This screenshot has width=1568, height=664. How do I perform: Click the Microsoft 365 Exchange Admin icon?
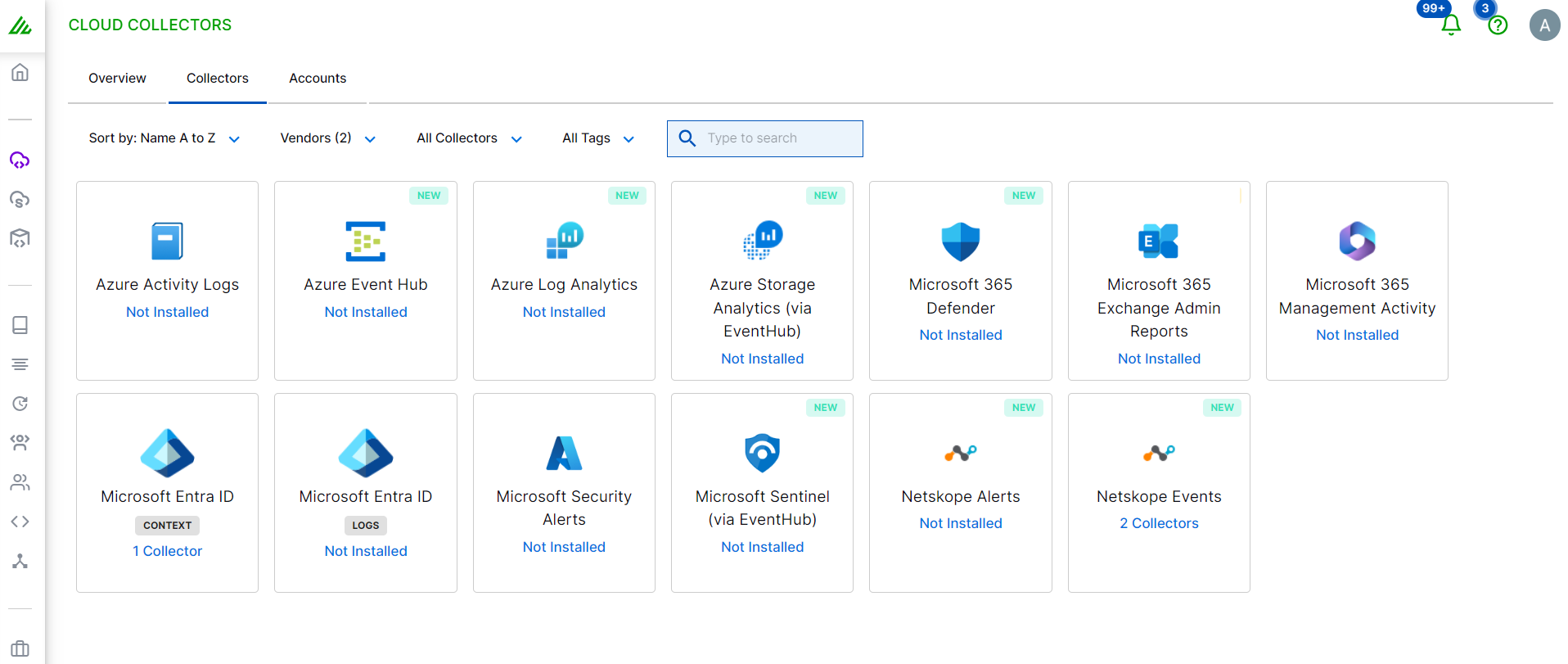1159,241
